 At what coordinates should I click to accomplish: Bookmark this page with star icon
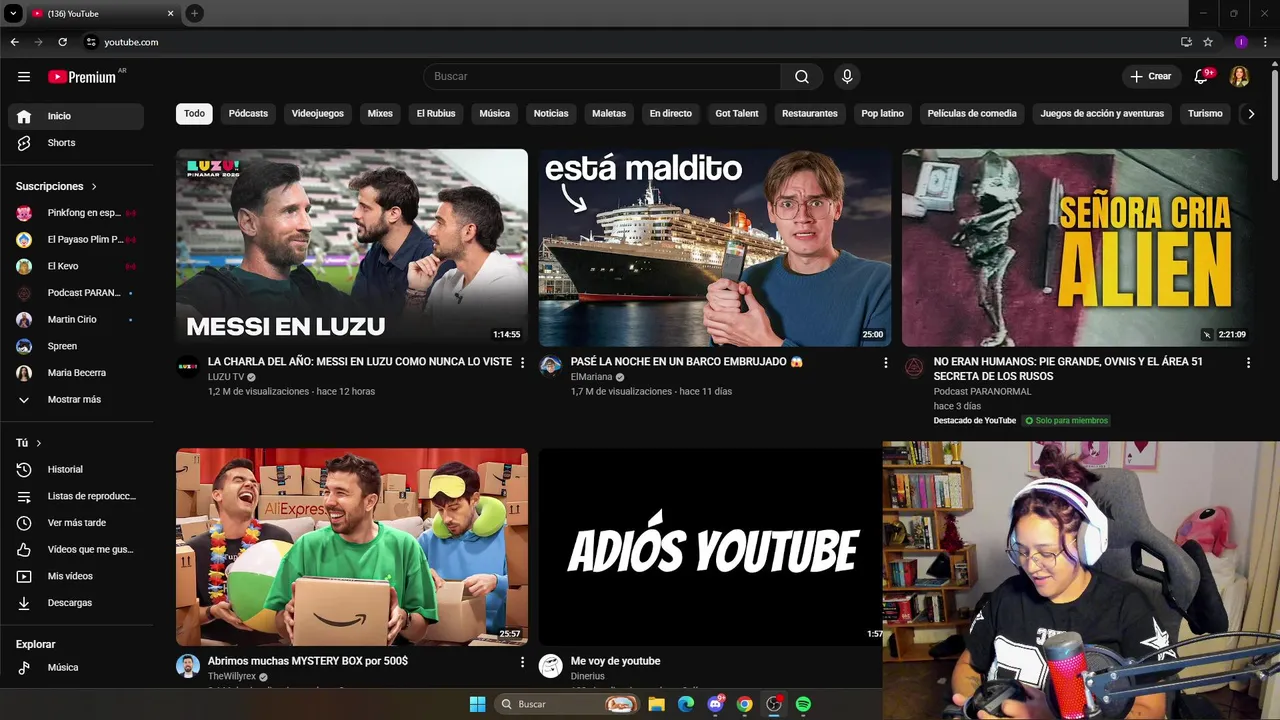point(1208,42)
